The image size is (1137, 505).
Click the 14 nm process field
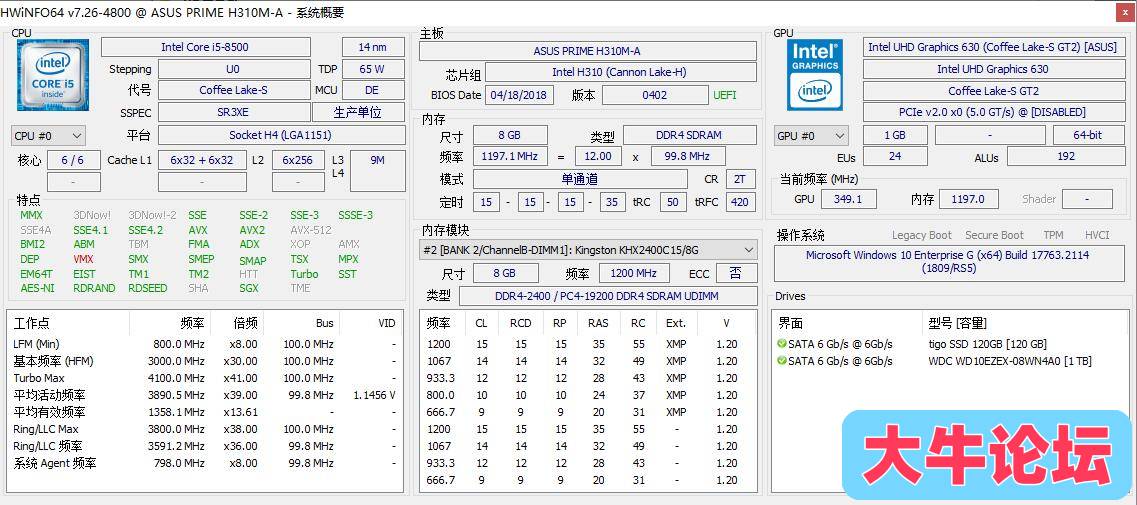pos(373,47)
